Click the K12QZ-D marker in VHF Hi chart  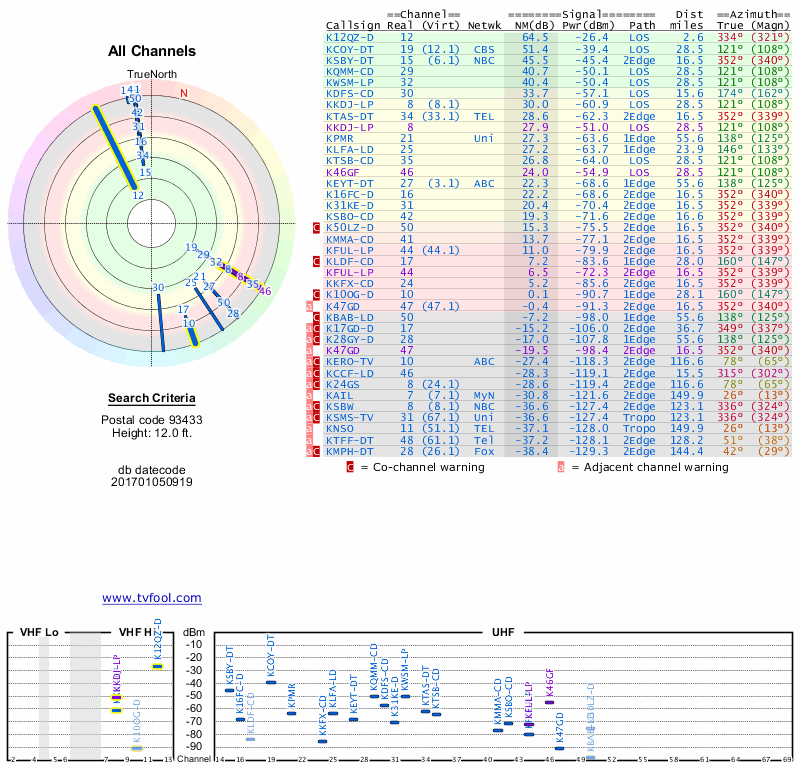click(x=157, y=666)
